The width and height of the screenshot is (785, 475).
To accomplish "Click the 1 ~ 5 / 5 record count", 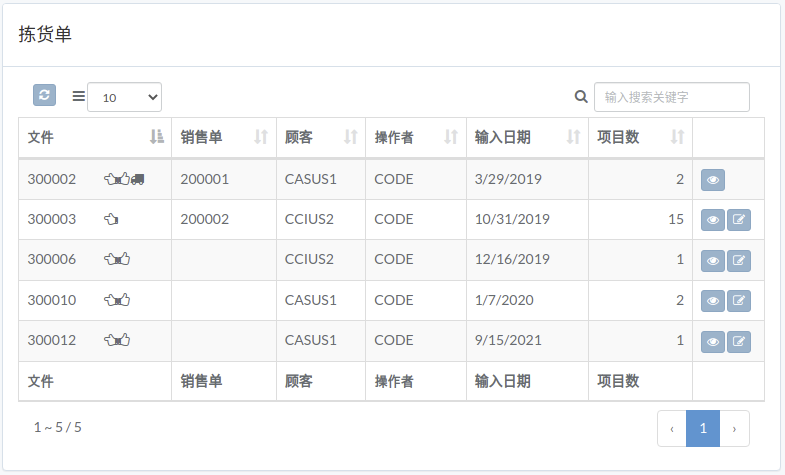I will click(58, 427).
